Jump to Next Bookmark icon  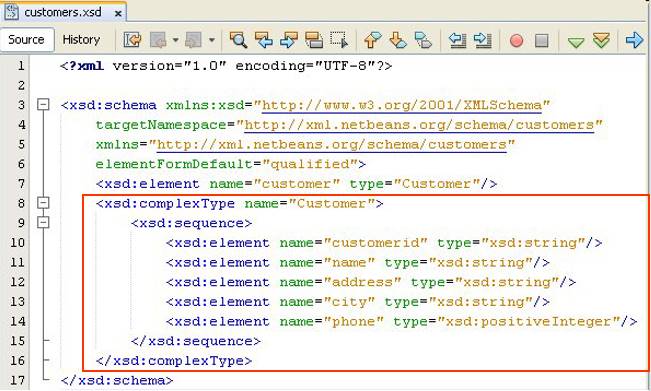click(x=398, y=40)
